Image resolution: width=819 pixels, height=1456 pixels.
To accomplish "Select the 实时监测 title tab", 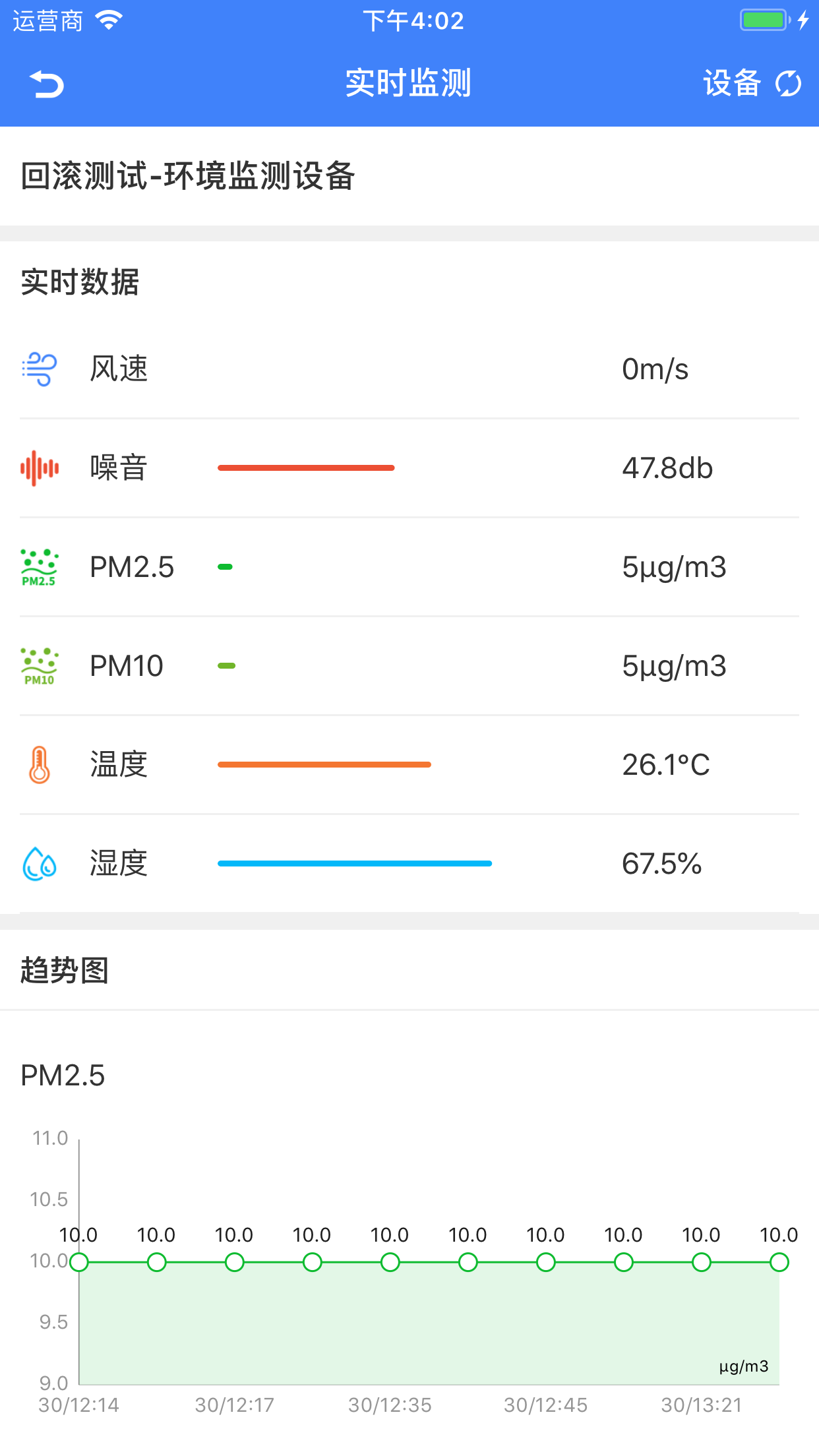I will point(409,84).
